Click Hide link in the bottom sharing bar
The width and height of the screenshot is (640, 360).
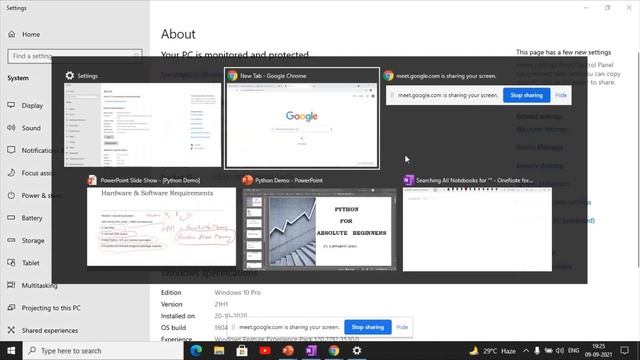point(402,327)
